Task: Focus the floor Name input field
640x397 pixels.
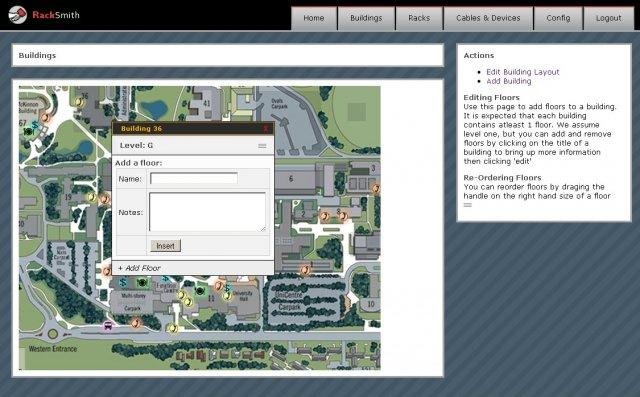Action: [x=193, y=178]
